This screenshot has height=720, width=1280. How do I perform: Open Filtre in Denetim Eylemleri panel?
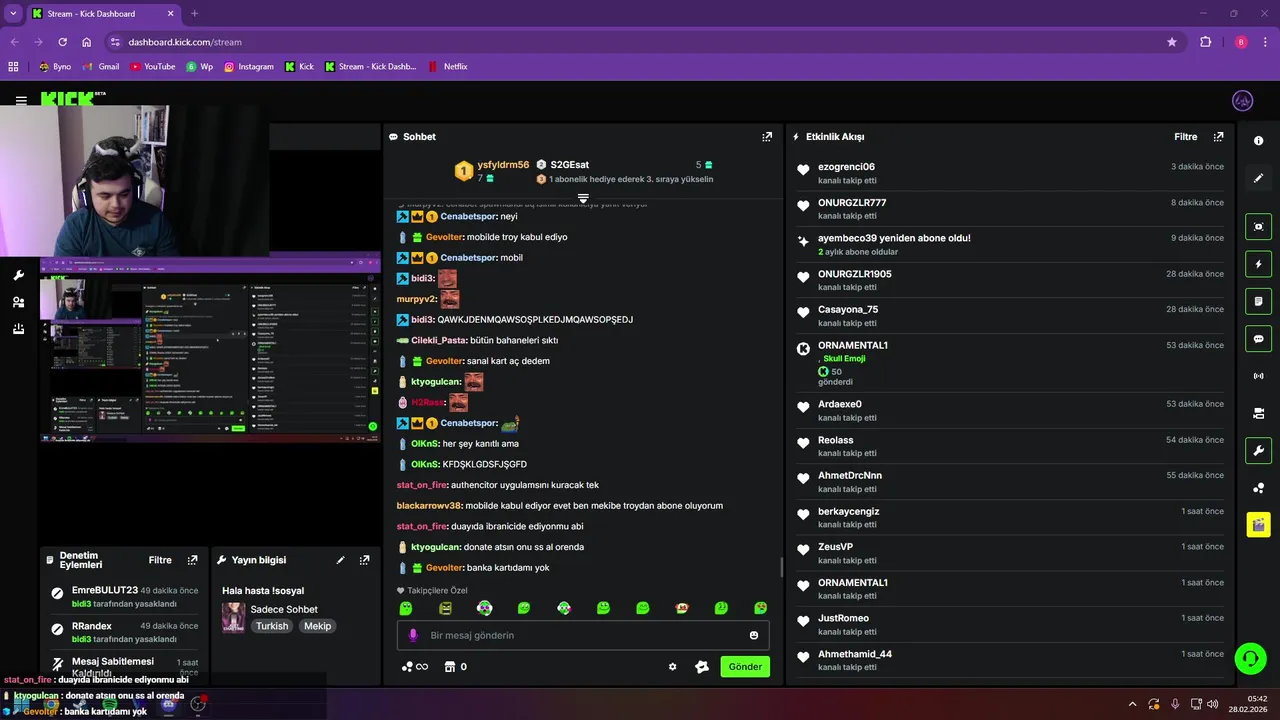tap(160, 560)
